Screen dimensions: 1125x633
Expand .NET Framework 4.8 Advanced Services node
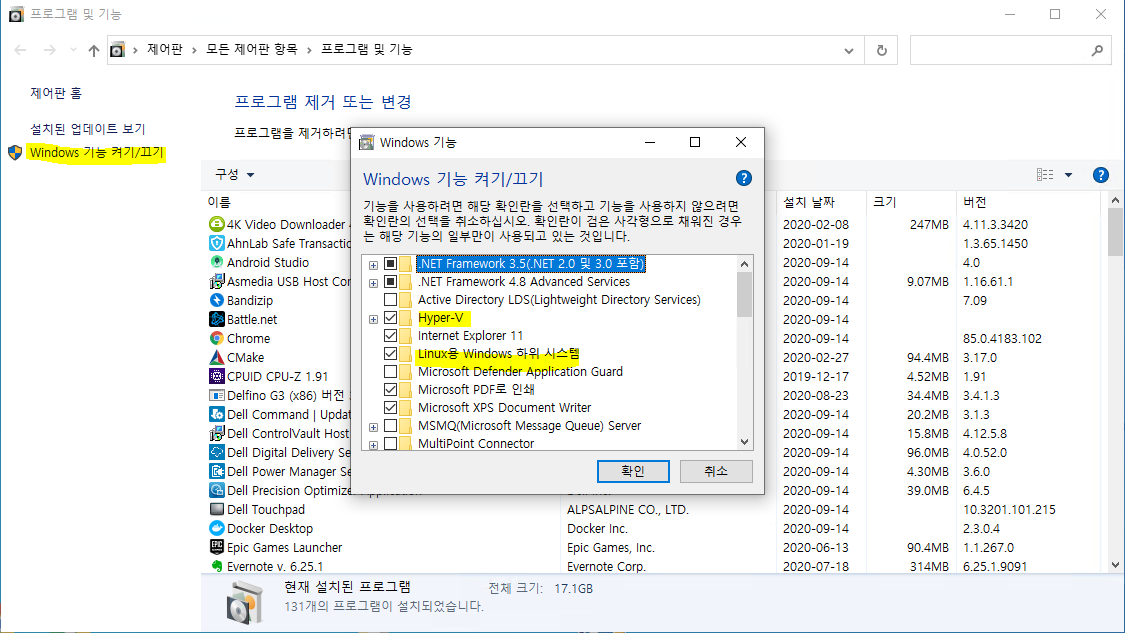click(373, 283)
